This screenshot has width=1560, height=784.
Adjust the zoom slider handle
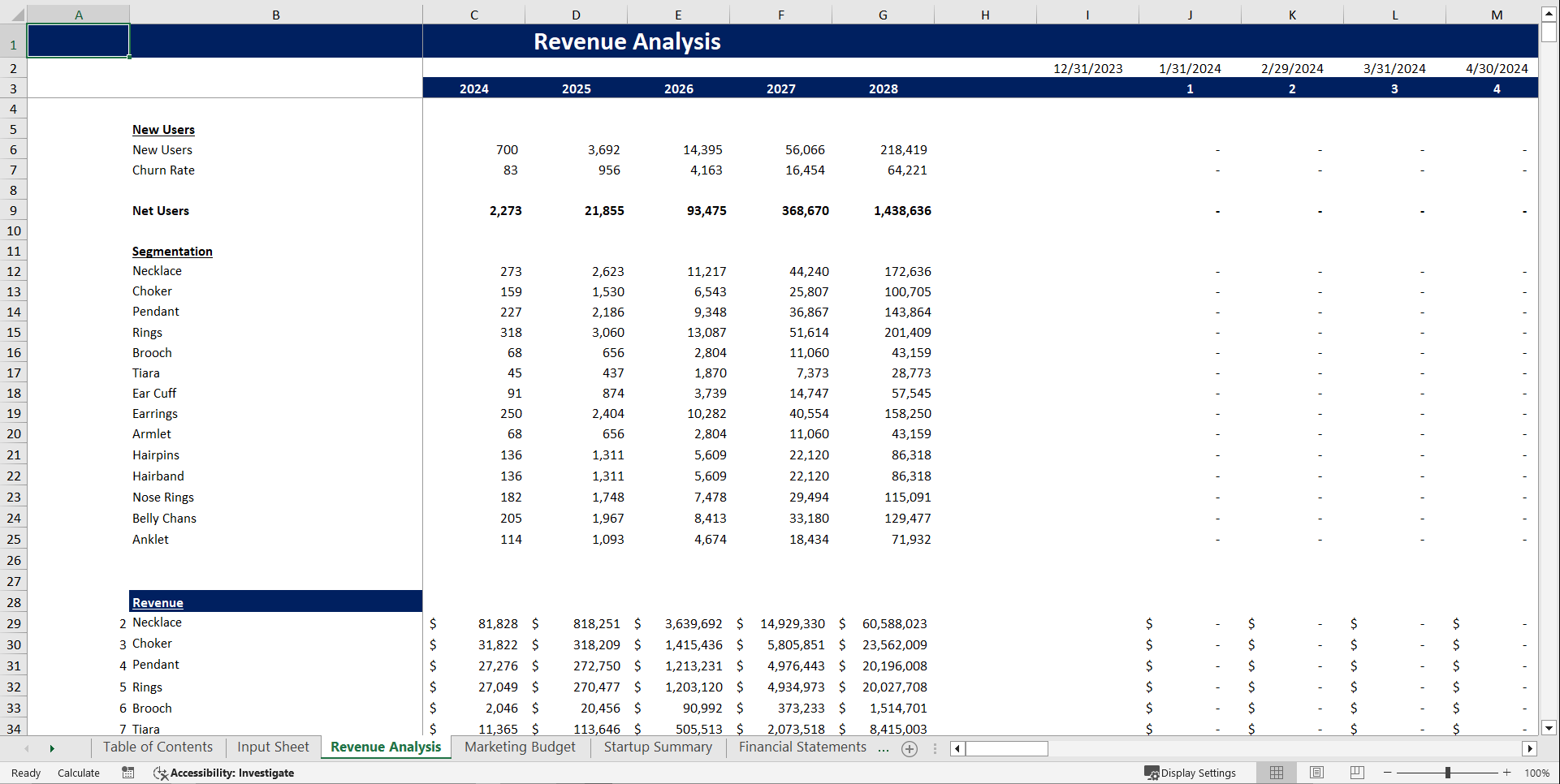1448,773
